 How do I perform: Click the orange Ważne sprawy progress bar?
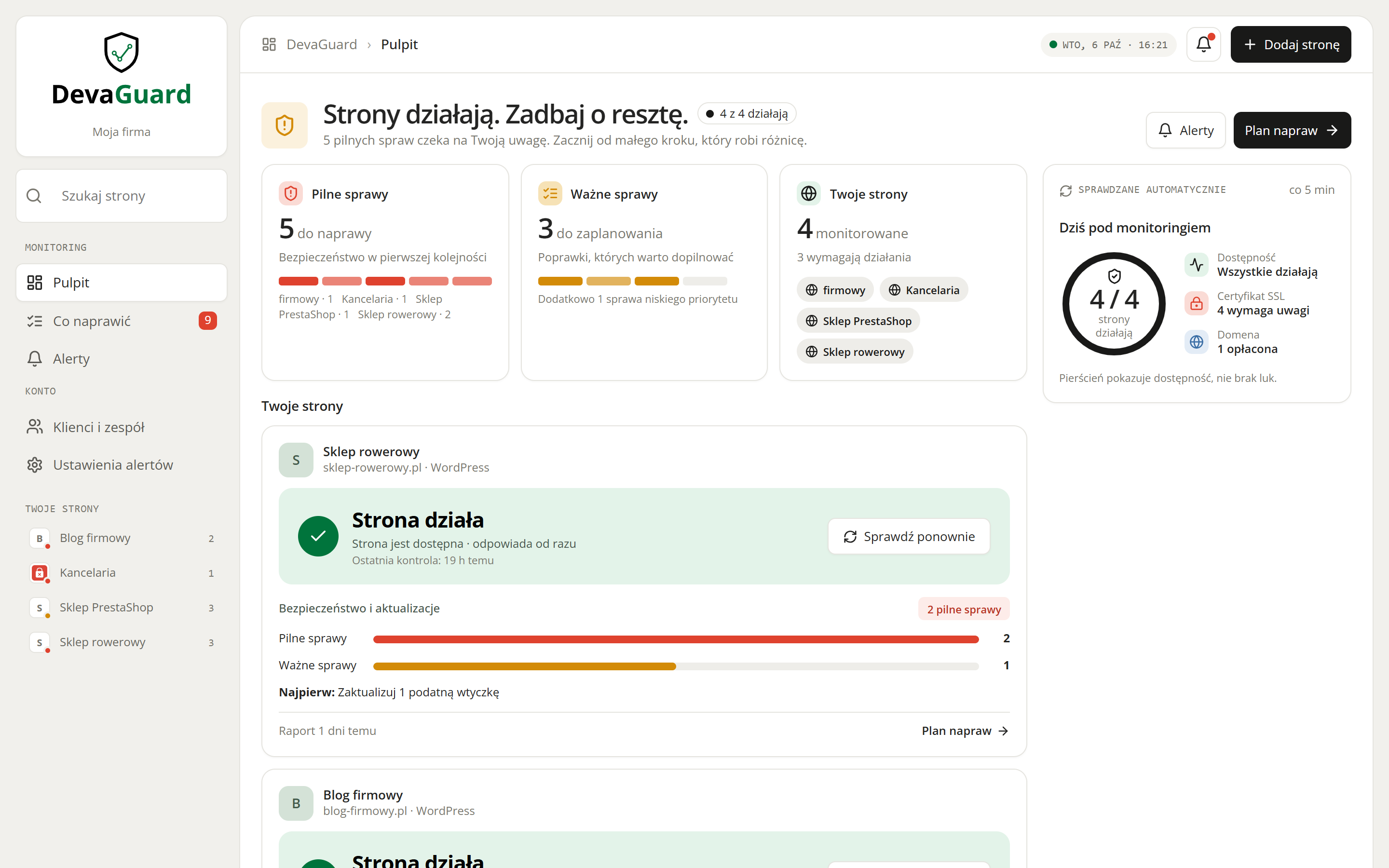pyautogui.click(x=676, y=666)
